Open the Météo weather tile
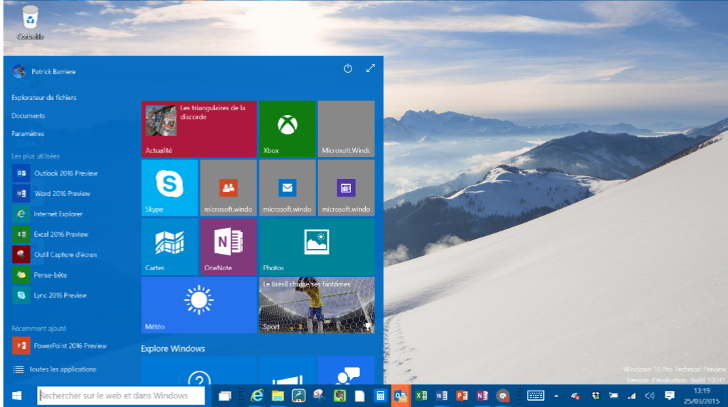 click(198, 305)
